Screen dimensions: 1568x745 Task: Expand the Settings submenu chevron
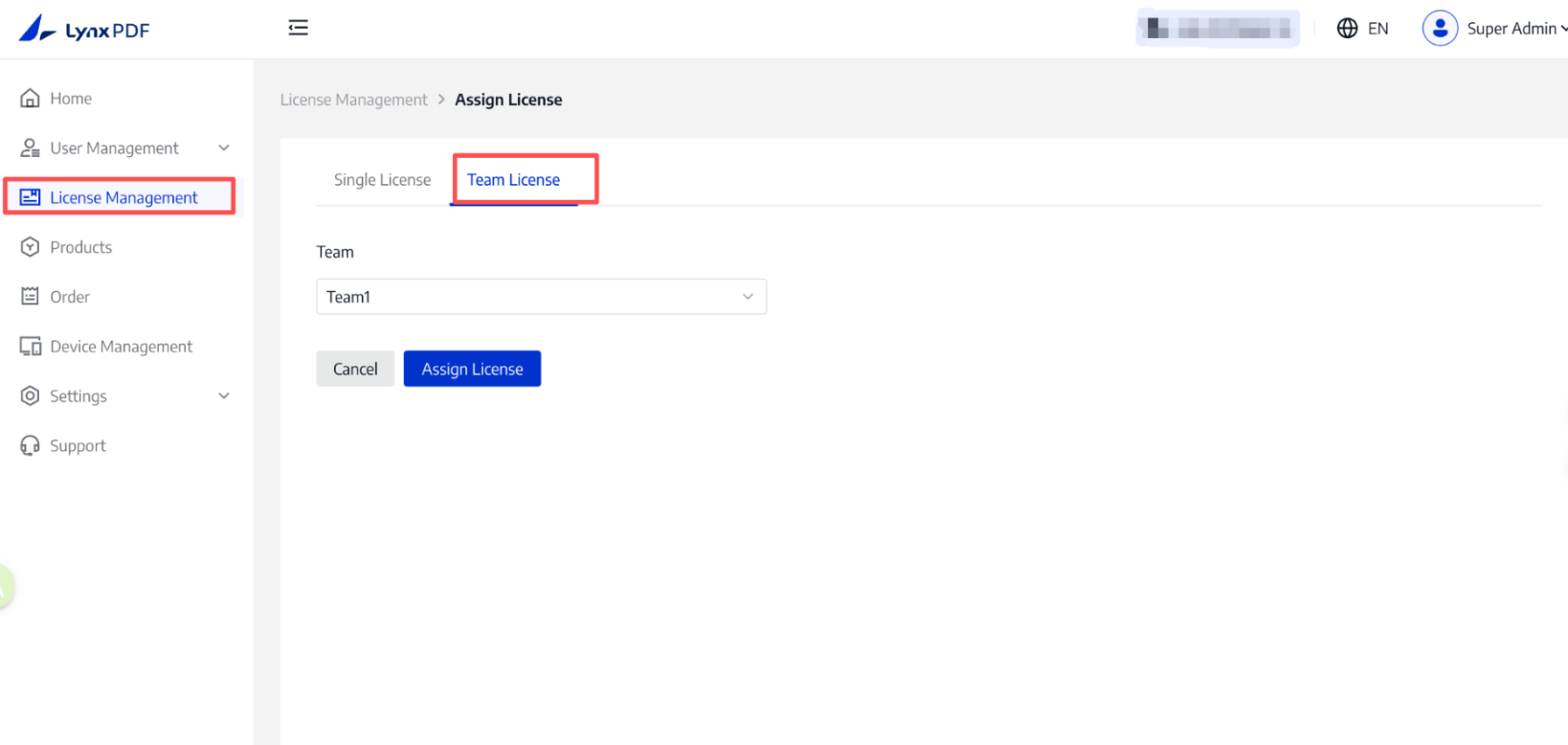[224, 396]
